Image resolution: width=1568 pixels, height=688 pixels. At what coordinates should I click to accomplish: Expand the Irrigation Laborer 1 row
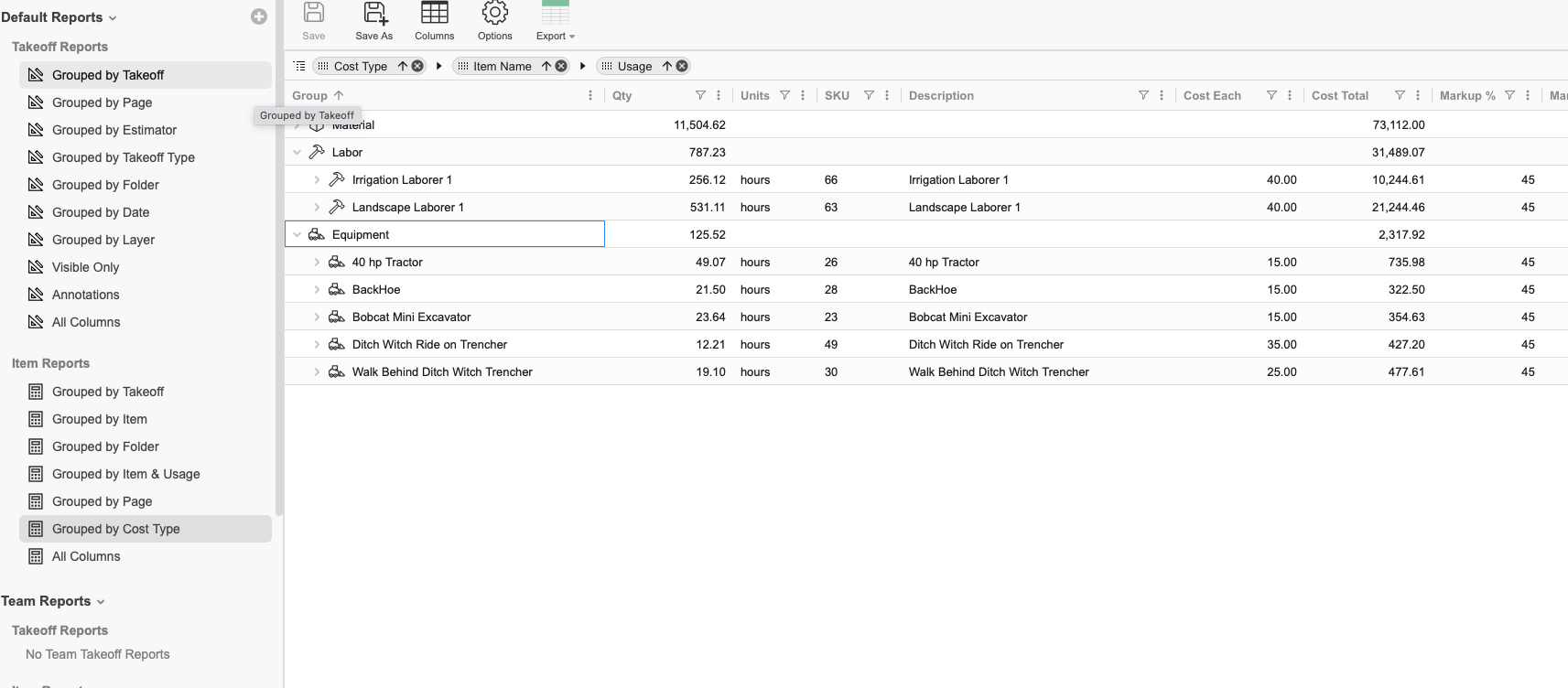(317, 179)
